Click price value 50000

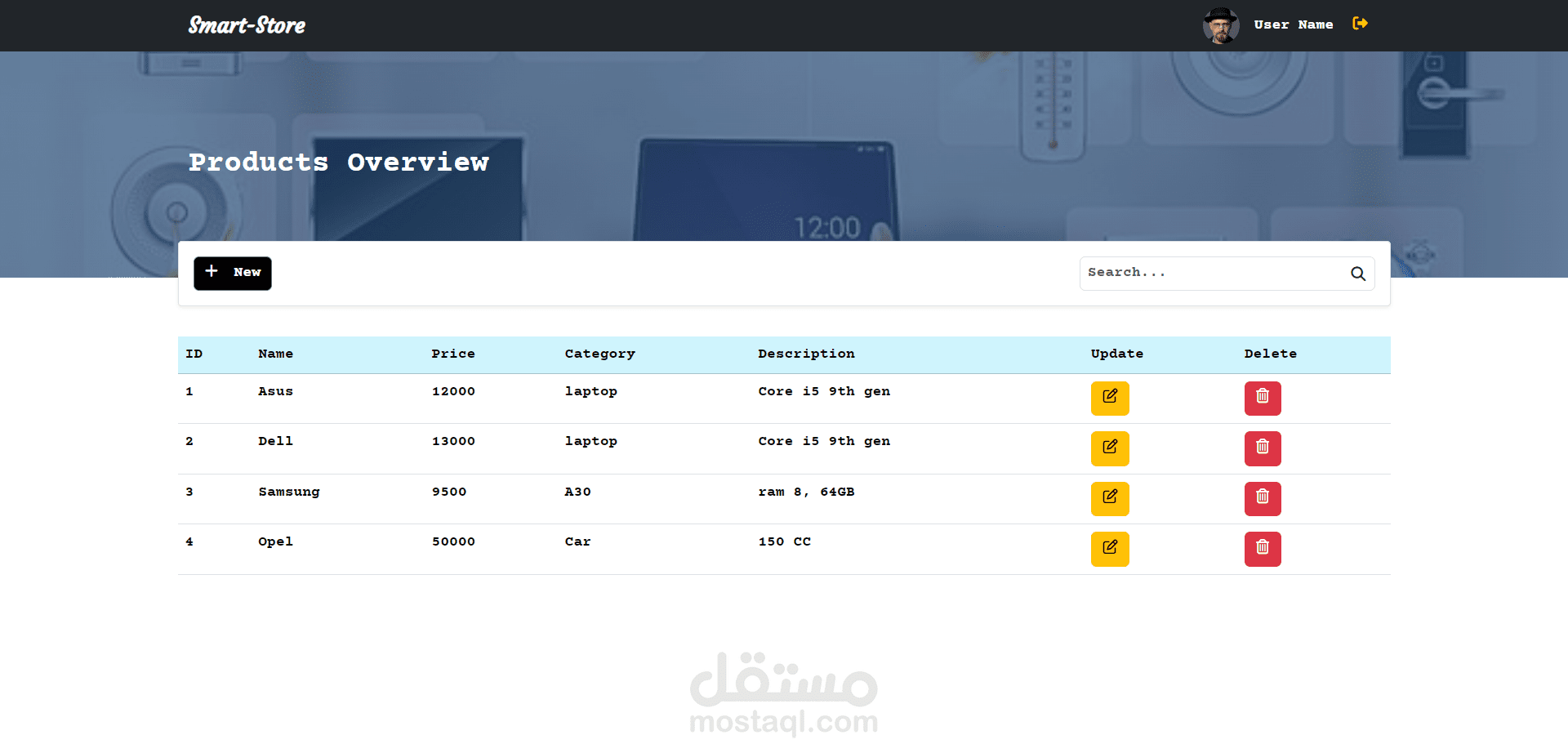[453, 541]
